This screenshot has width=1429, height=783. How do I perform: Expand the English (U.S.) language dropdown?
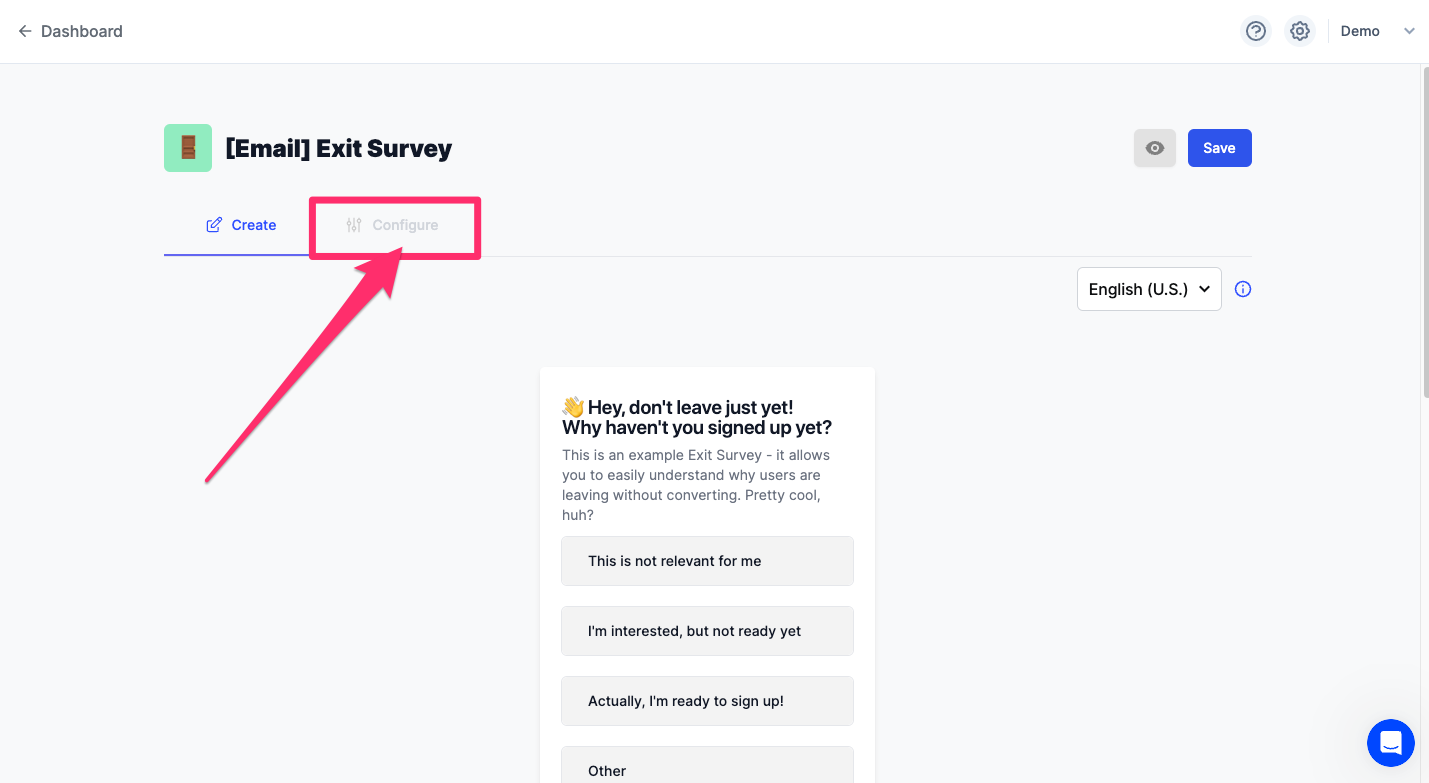(1149, 289)
